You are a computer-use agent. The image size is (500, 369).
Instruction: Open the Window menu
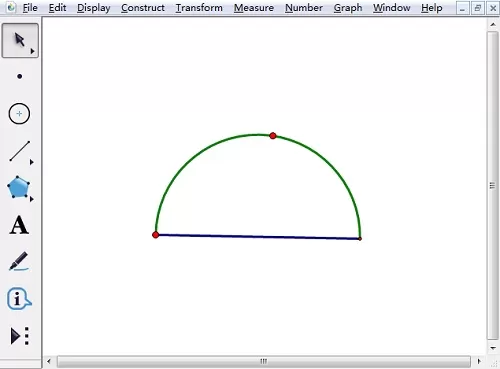click(x=392, y=8)
